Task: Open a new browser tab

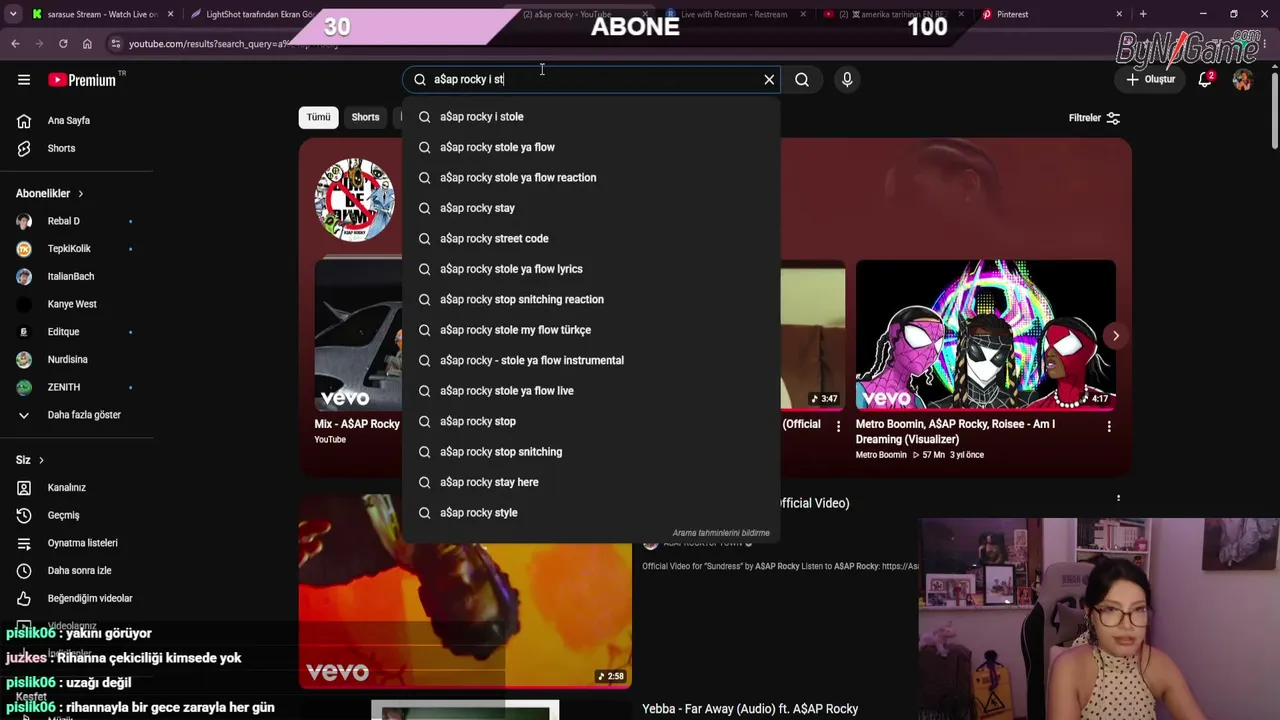Action: (x=1143, y=14)
